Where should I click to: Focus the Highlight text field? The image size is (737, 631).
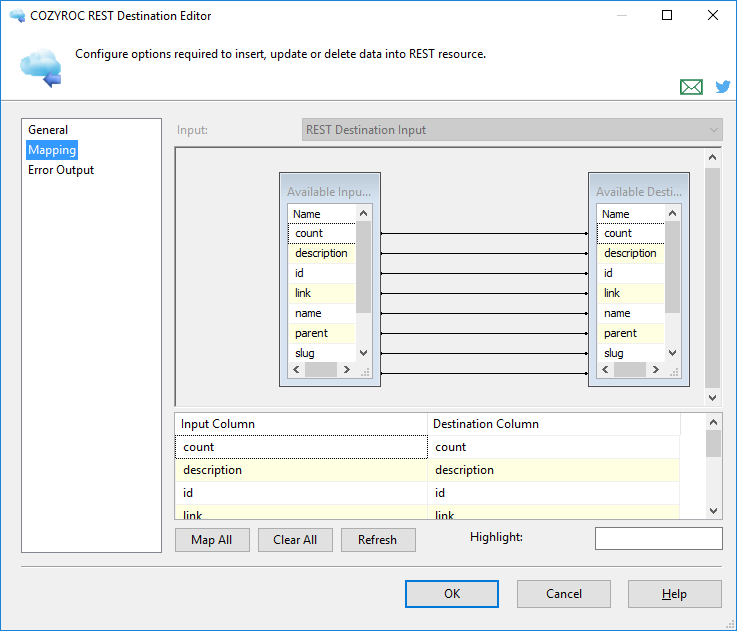pos(659,538)
